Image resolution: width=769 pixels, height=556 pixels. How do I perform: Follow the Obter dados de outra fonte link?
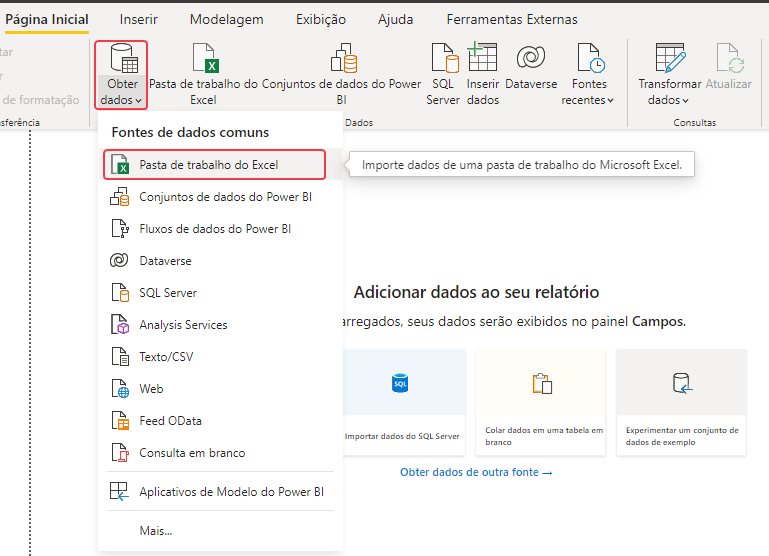click(x=476, y=472)
